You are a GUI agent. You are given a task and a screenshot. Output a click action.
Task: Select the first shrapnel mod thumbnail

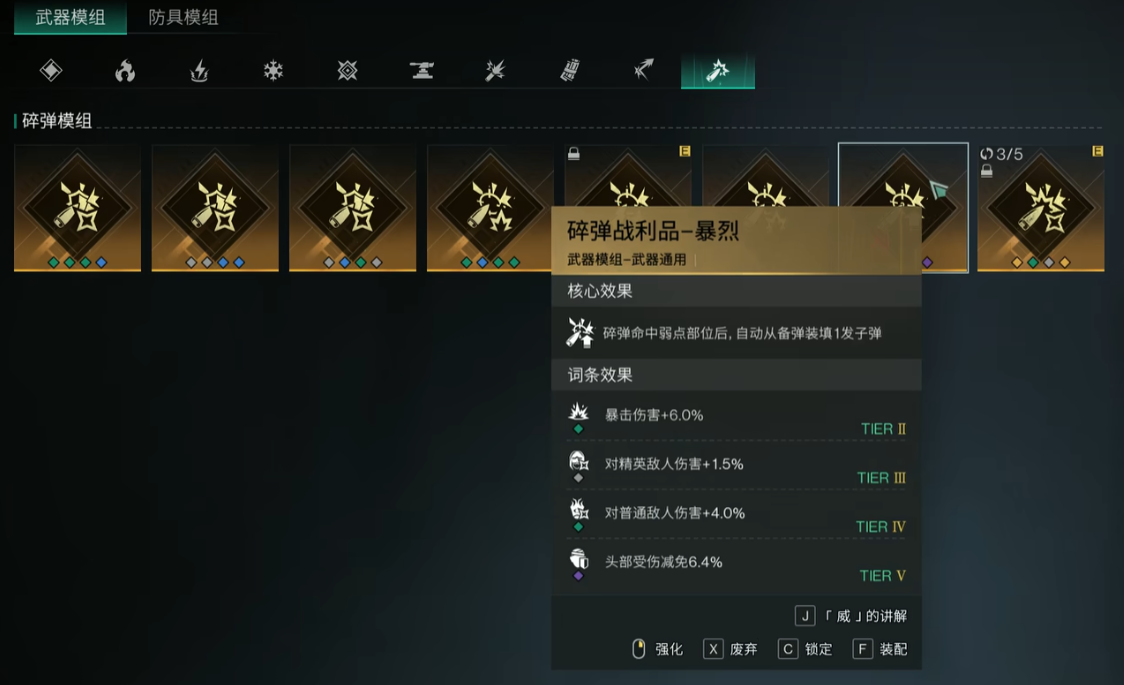(77, 208)
